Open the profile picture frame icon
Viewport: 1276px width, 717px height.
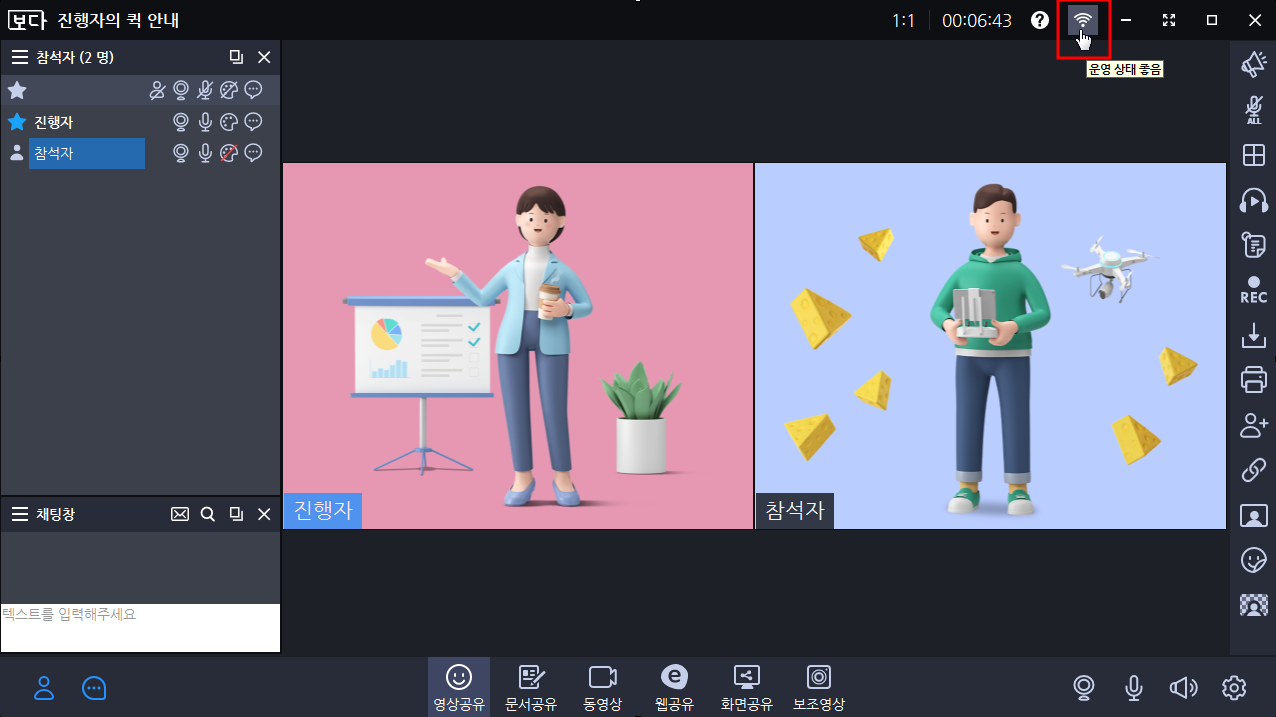click(1253, 516)
